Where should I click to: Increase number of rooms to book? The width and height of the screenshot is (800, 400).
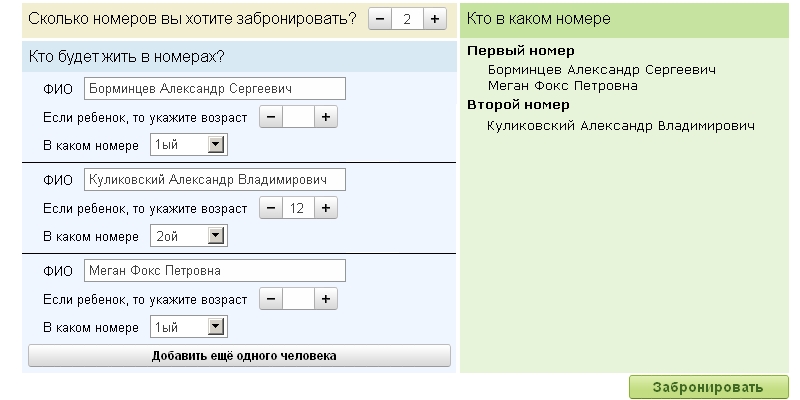(x=435, y=19)
